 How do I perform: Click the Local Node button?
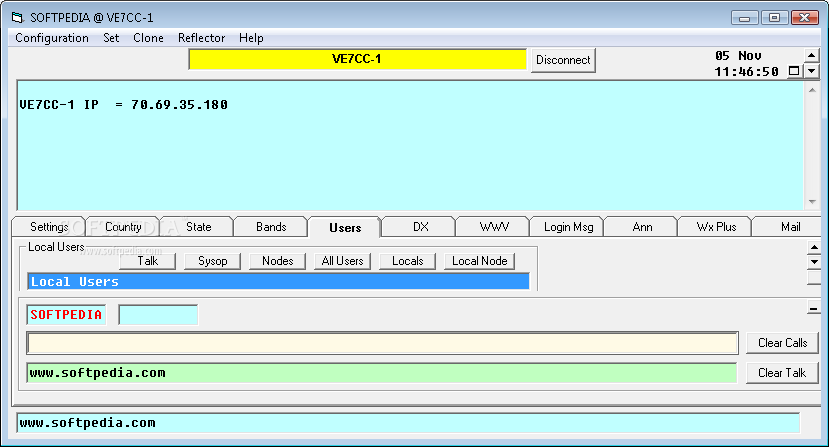[x=480, y=261]
